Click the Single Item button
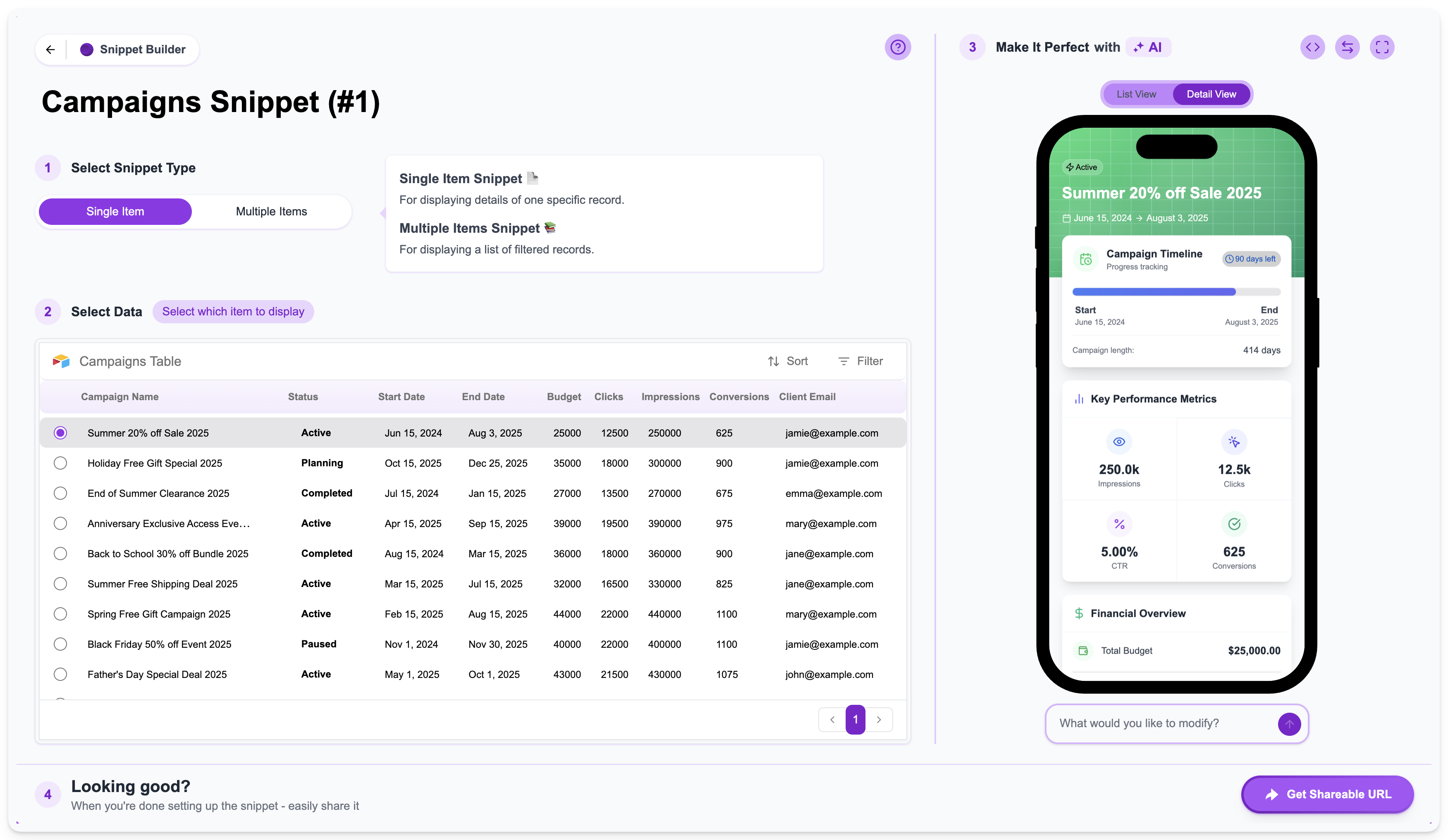 pyautogui.click(x=115, y=211)
